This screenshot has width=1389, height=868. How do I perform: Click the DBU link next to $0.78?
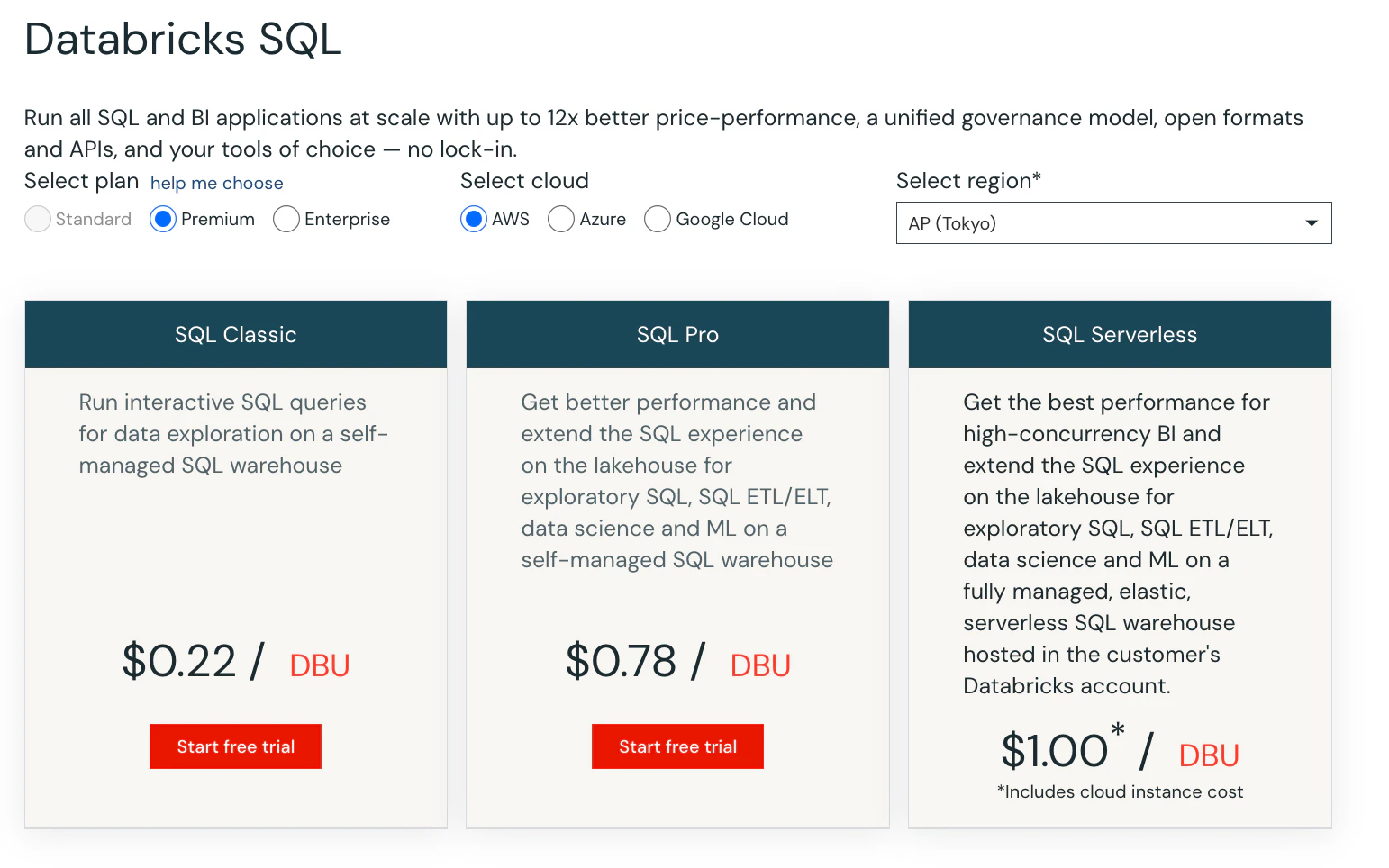(760, 665)
